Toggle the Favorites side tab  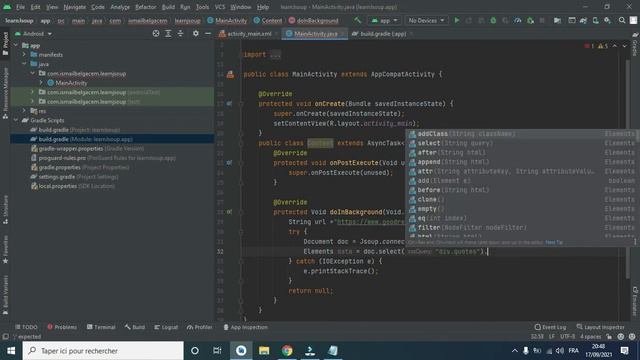[x=5, y=249]
